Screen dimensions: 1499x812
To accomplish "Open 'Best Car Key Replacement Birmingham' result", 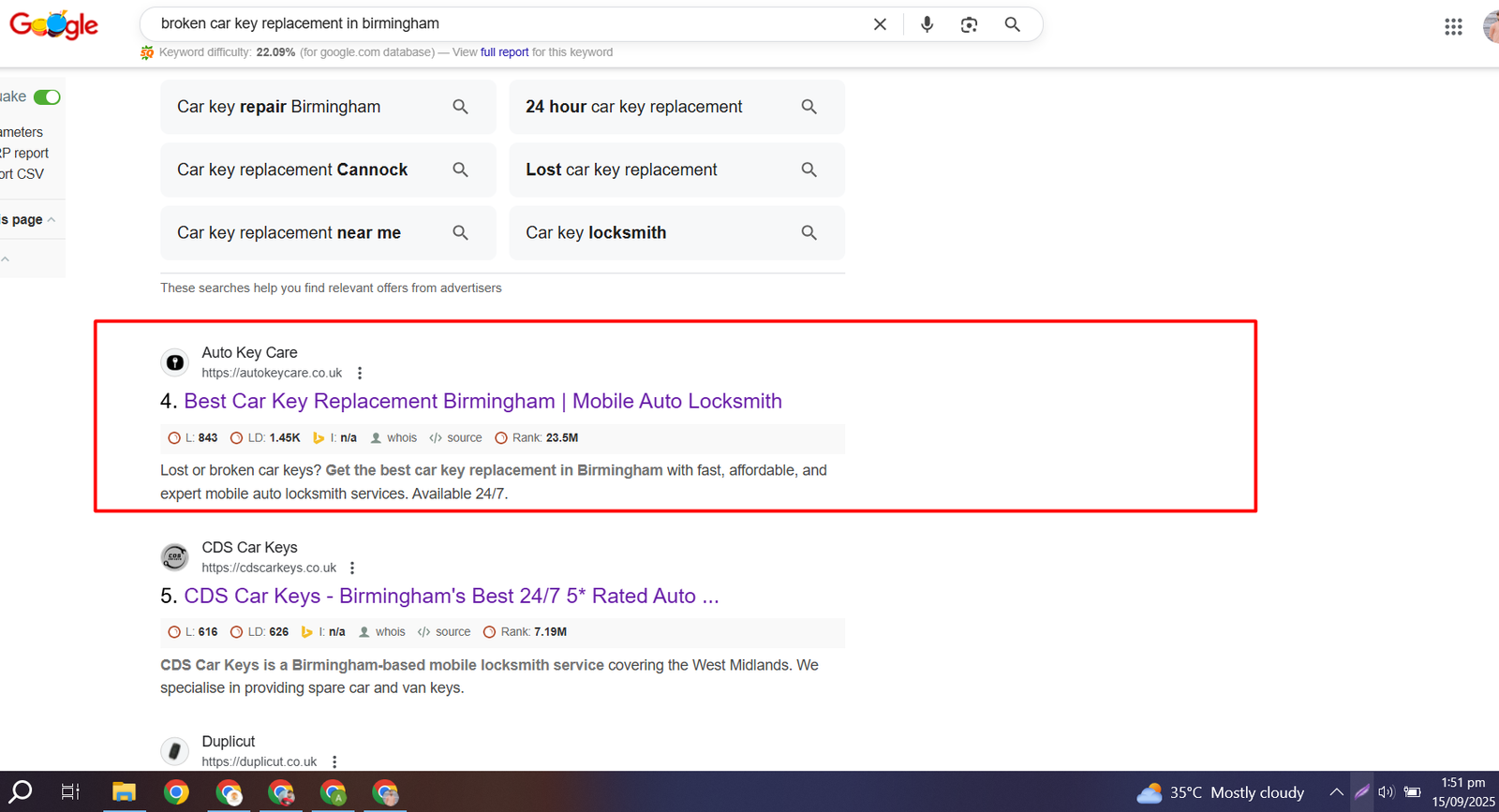I will tap(482, 401).
